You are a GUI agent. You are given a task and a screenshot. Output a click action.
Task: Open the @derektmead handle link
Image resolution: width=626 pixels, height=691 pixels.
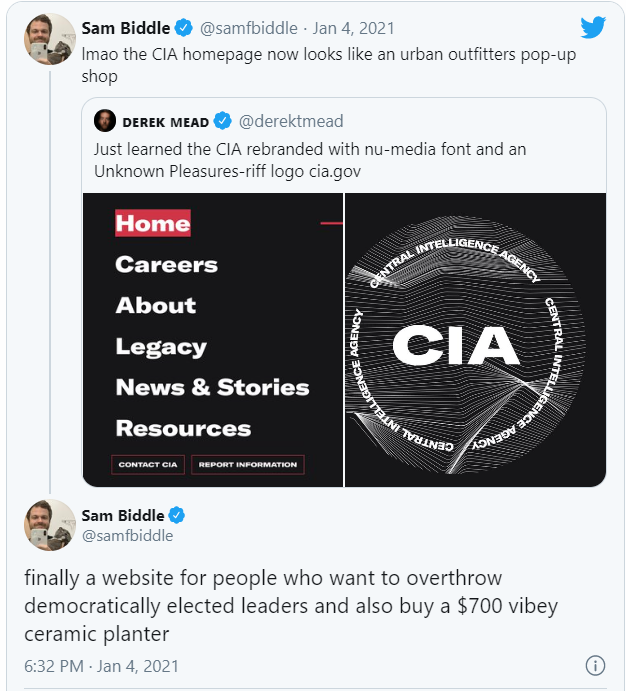(x=291, y=122)
